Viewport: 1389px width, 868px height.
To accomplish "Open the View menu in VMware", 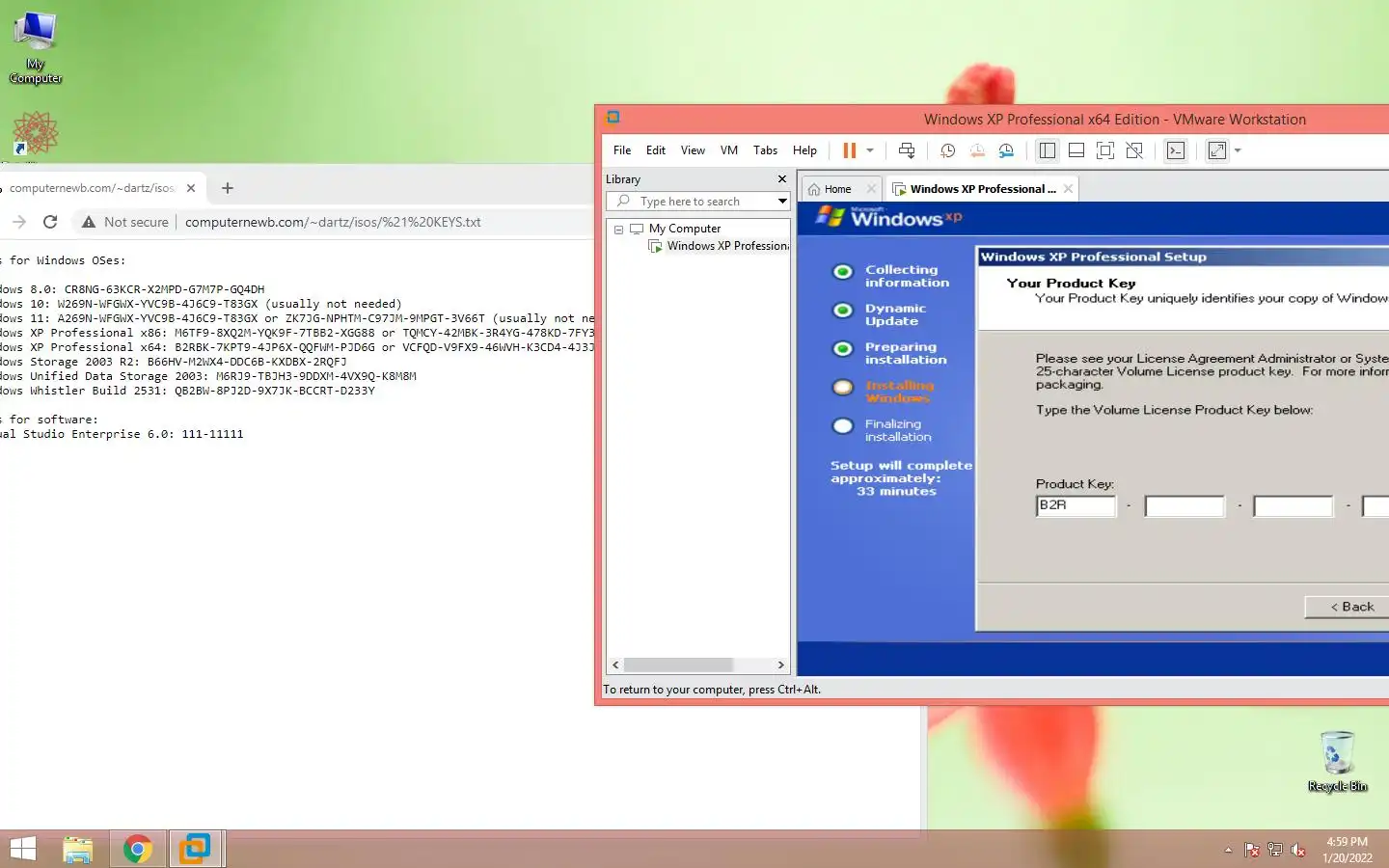I will 693,150.
